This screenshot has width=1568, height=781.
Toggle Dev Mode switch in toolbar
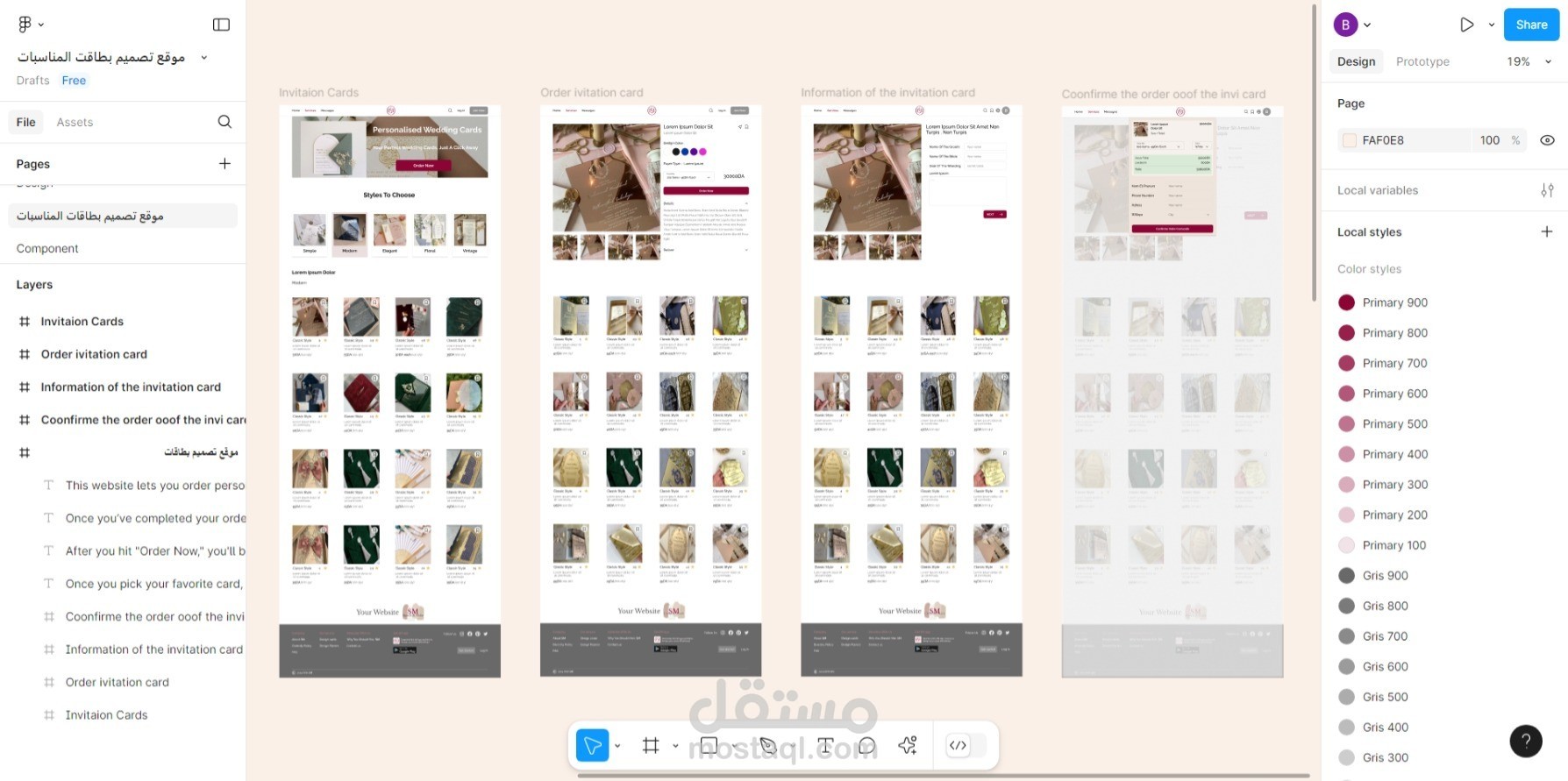click(966, 745)
